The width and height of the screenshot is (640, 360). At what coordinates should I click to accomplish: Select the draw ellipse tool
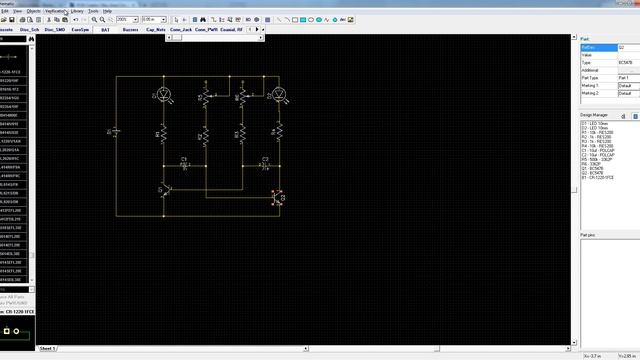click(x=311, y=20)
